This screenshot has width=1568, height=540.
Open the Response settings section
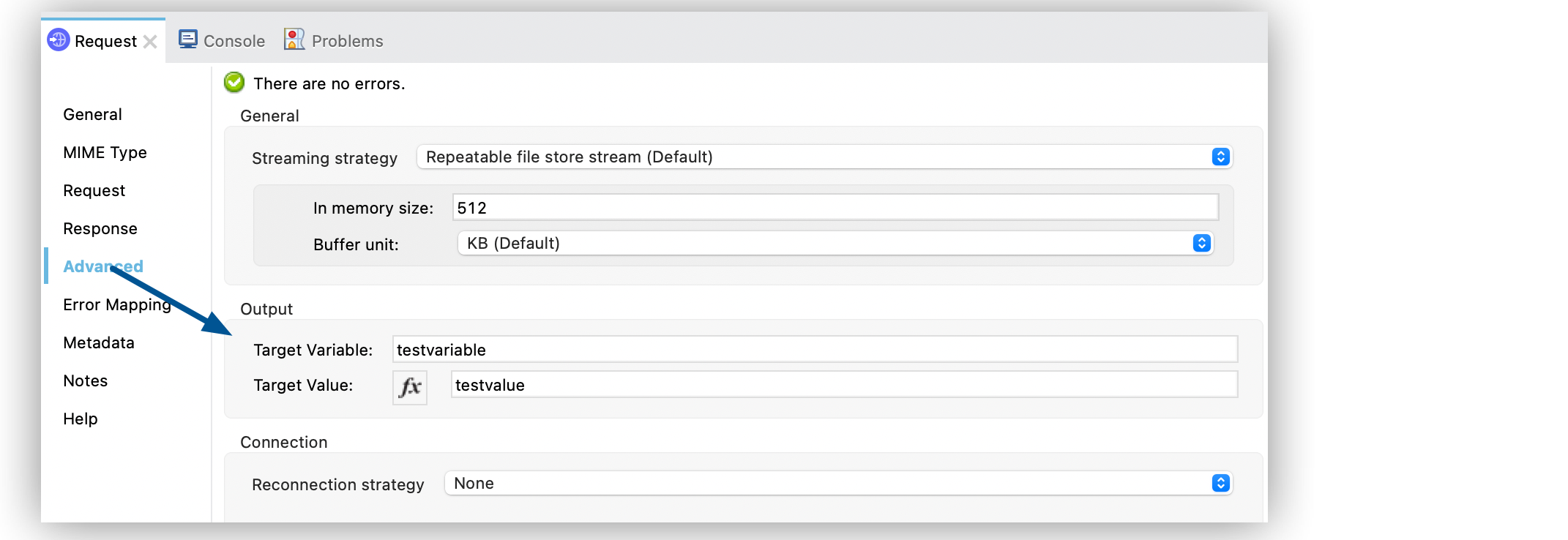pyautogui.click(x=100, y=228)
